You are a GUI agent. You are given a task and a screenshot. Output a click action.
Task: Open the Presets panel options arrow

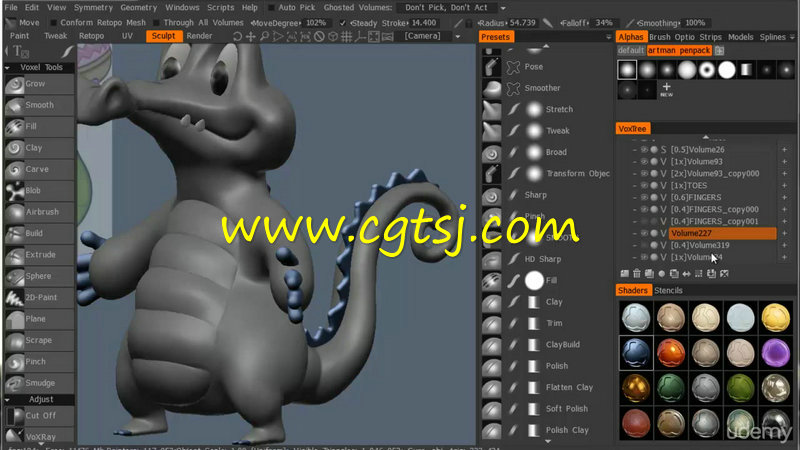point(608,37)
